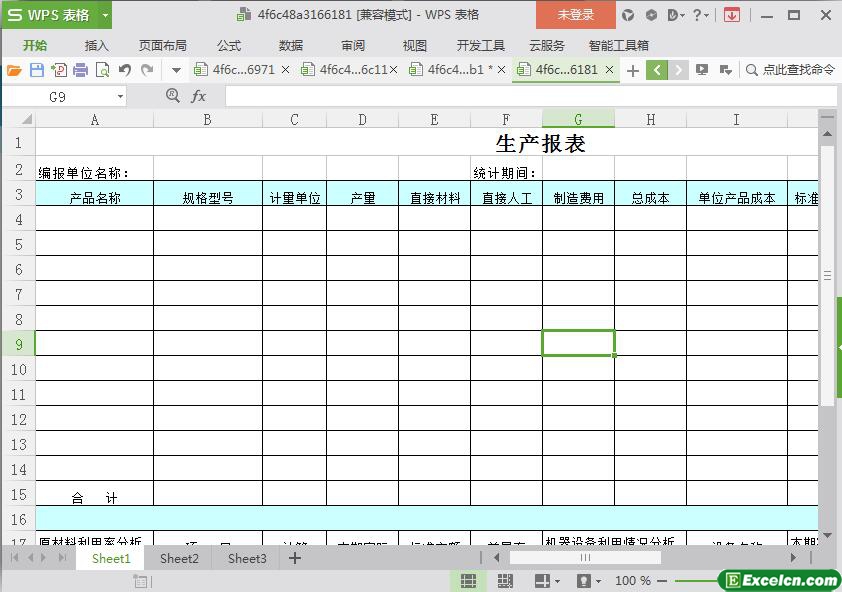This screenshot has height=592, width=842.
Task: Click the hexagon icon in title bar
Action: [x=651, y=15]
